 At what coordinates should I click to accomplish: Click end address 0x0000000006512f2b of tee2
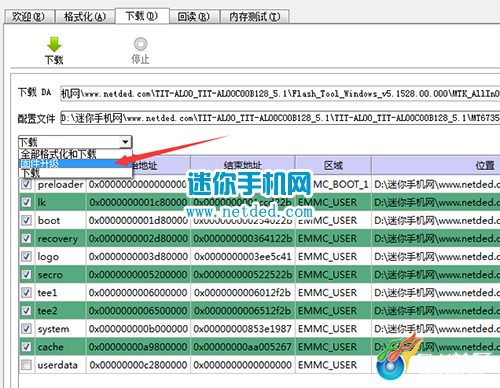[x=243, y=311]
